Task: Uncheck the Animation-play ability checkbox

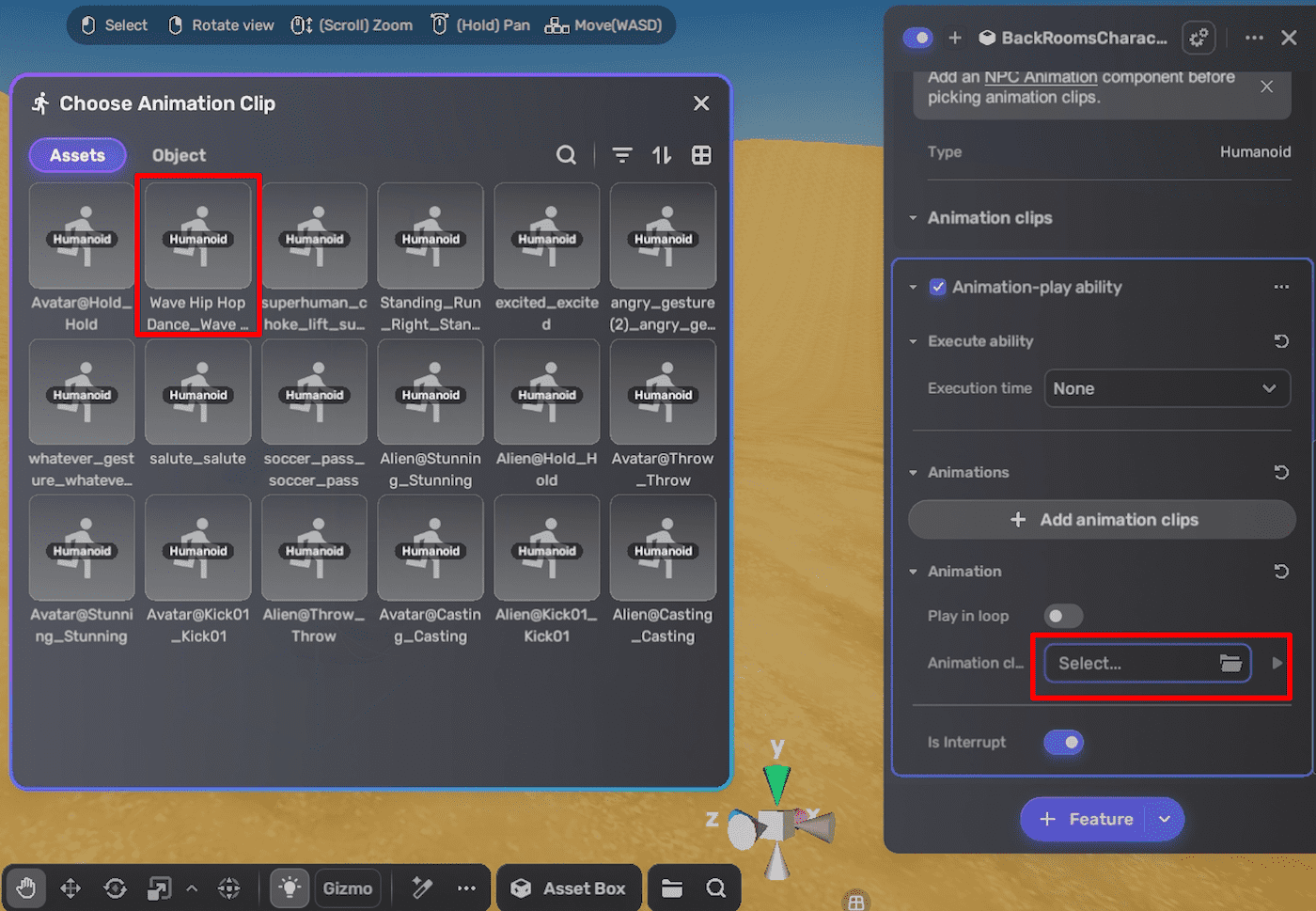Action: (x=937, y=287)
